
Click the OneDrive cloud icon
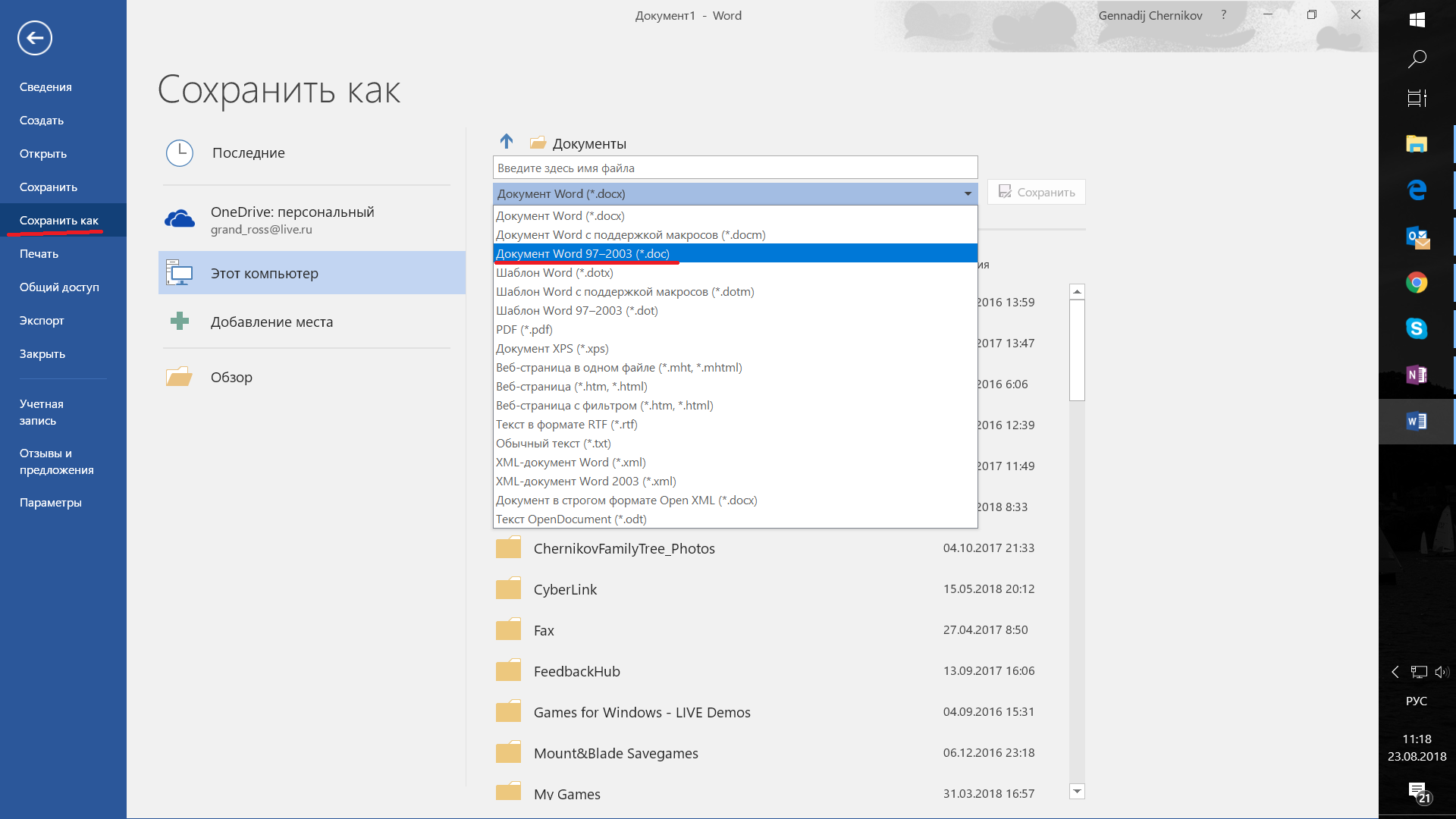pos(180,219)
